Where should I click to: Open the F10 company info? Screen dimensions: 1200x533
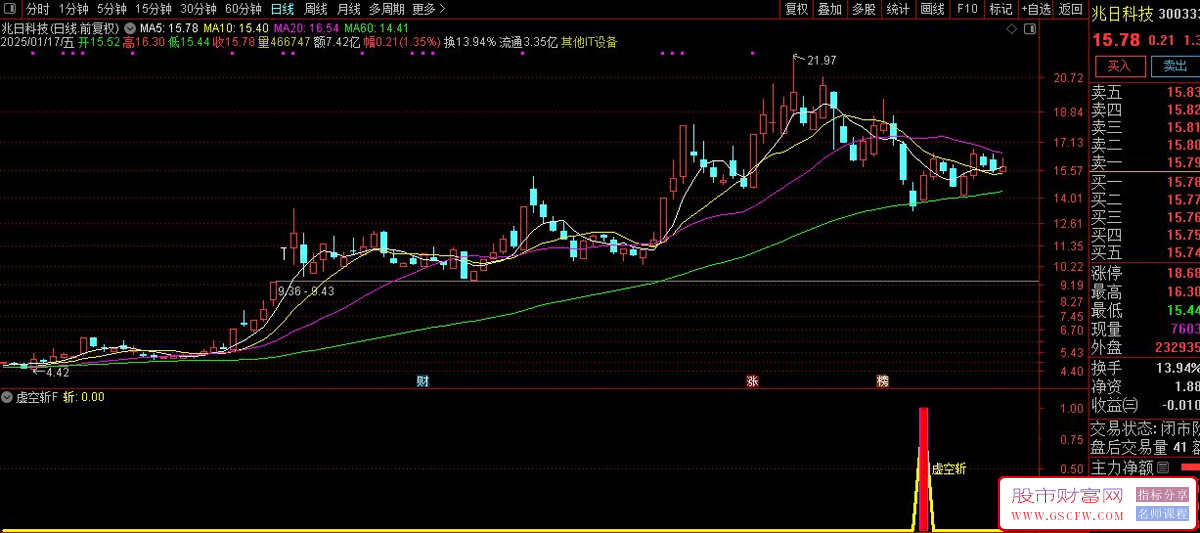coord(966,9)
